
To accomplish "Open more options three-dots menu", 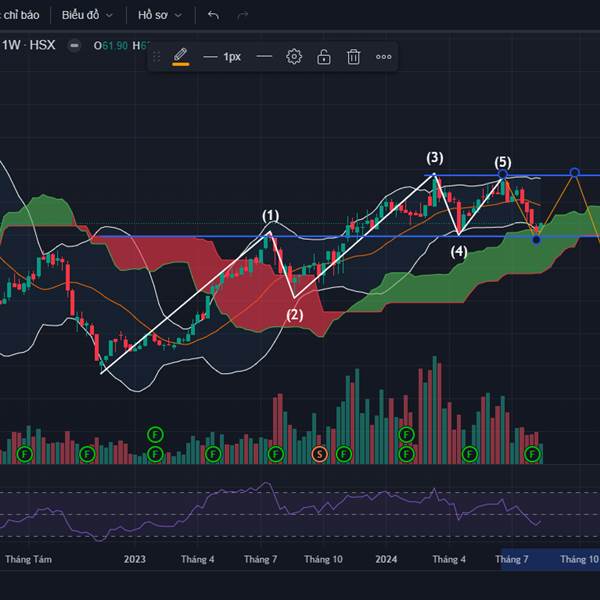I will 383,57.
